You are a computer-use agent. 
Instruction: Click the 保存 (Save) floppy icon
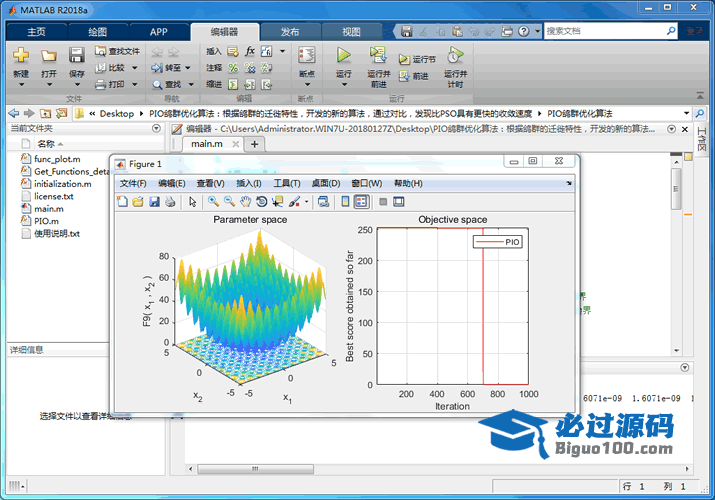[77, 55]
